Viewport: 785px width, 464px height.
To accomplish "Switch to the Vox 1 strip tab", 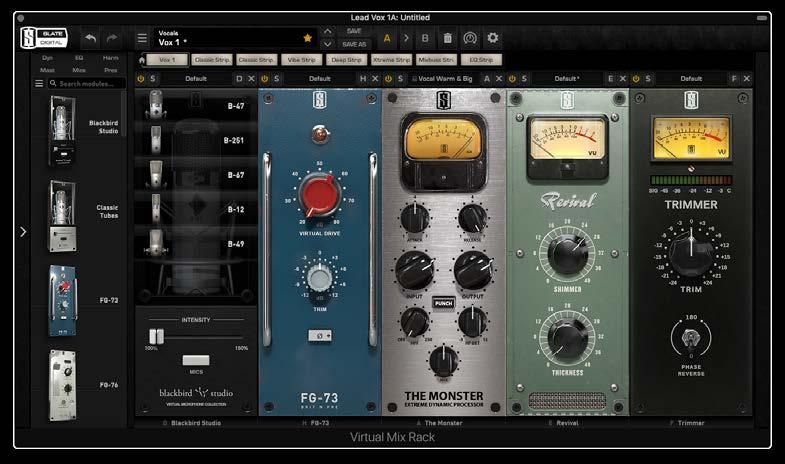I will point(167,60).
